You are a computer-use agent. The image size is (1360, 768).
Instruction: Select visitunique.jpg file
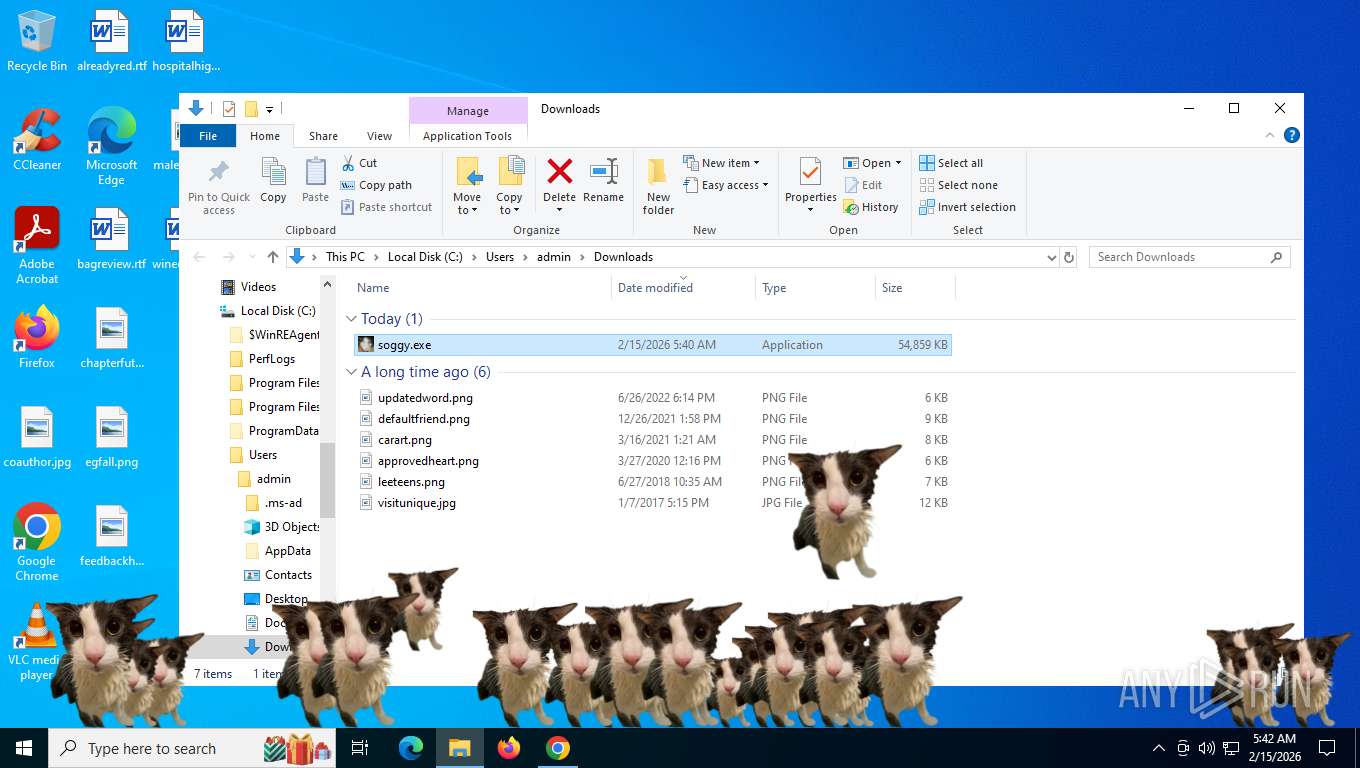point(653,503)
